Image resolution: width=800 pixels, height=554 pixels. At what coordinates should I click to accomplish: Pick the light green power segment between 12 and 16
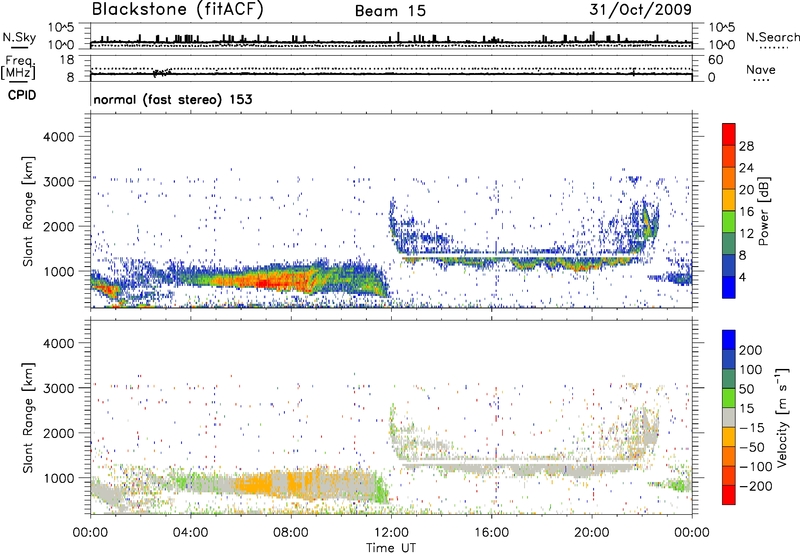pyautogui.click(x=729, y=222)
